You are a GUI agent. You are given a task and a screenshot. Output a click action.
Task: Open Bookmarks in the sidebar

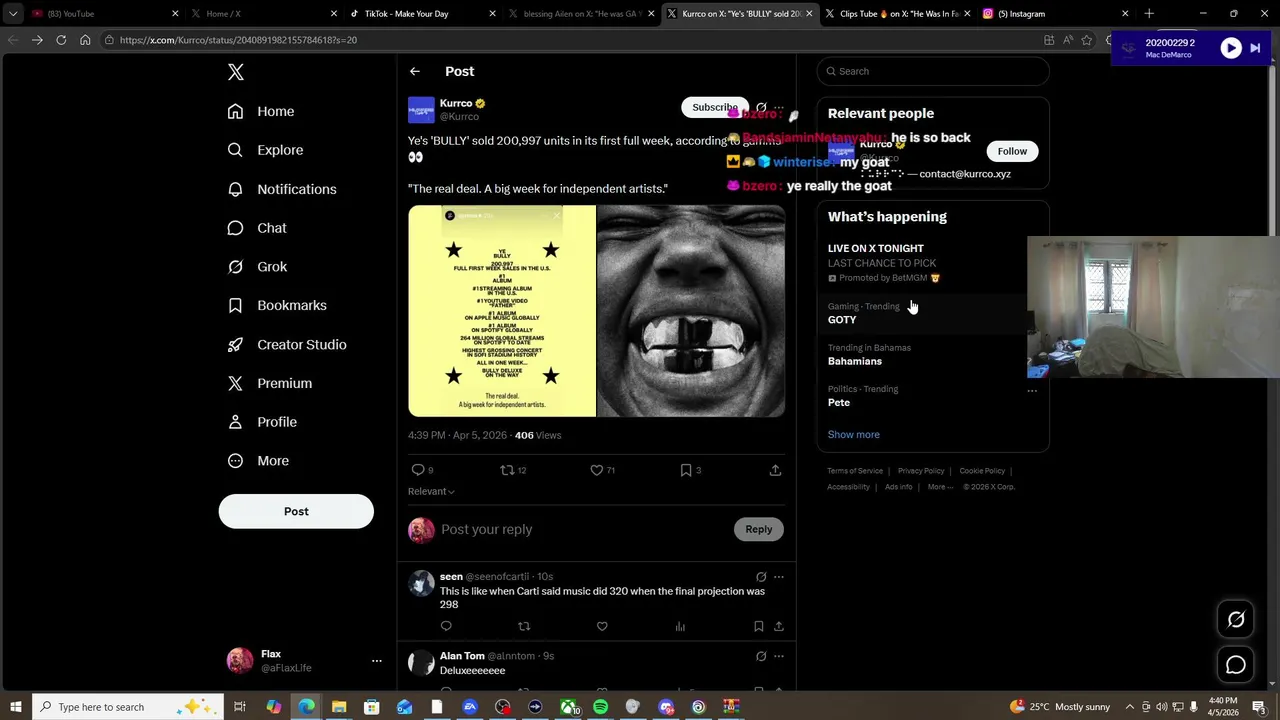[277, 305]
